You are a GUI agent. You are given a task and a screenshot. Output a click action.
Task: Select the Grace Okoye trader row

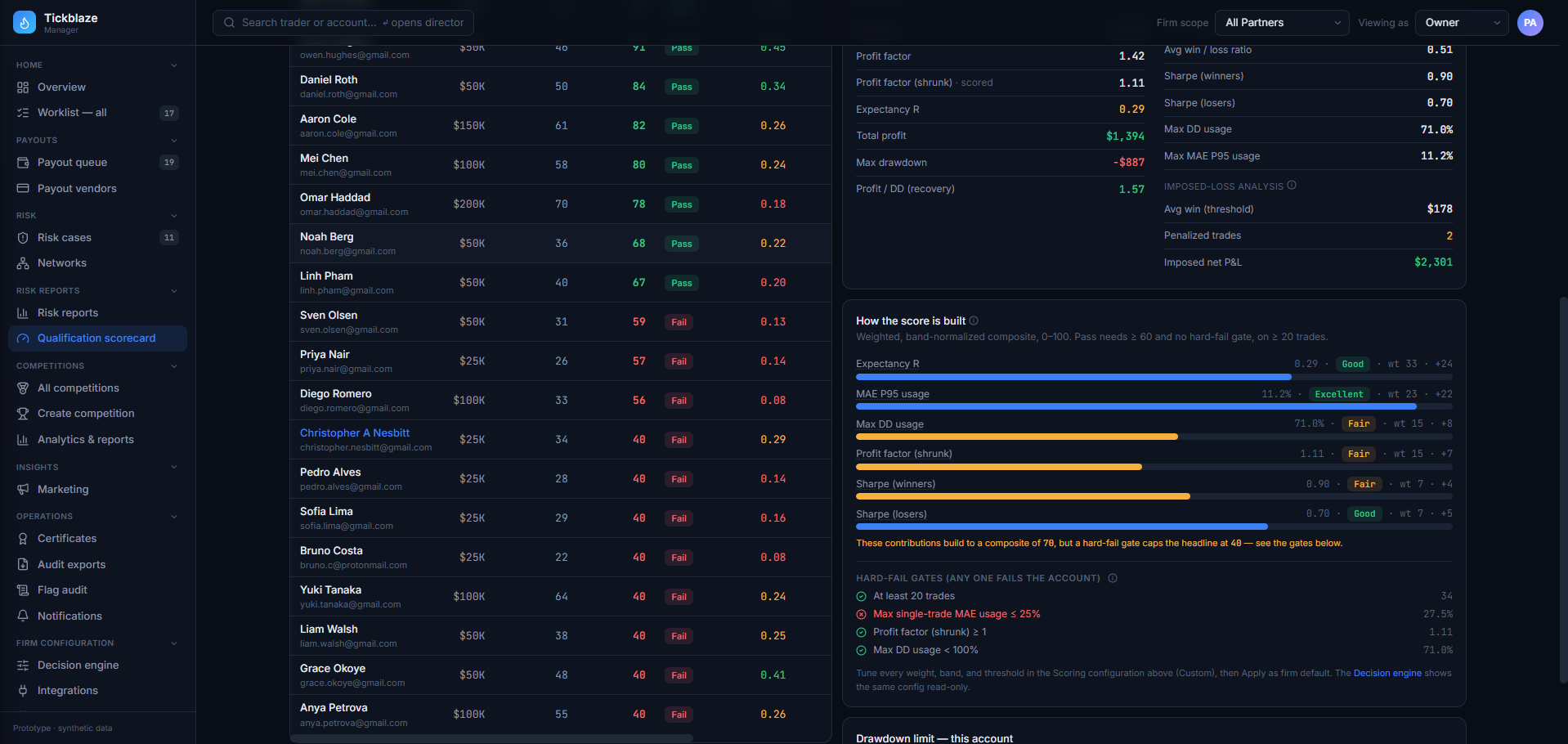click(561, 675)
